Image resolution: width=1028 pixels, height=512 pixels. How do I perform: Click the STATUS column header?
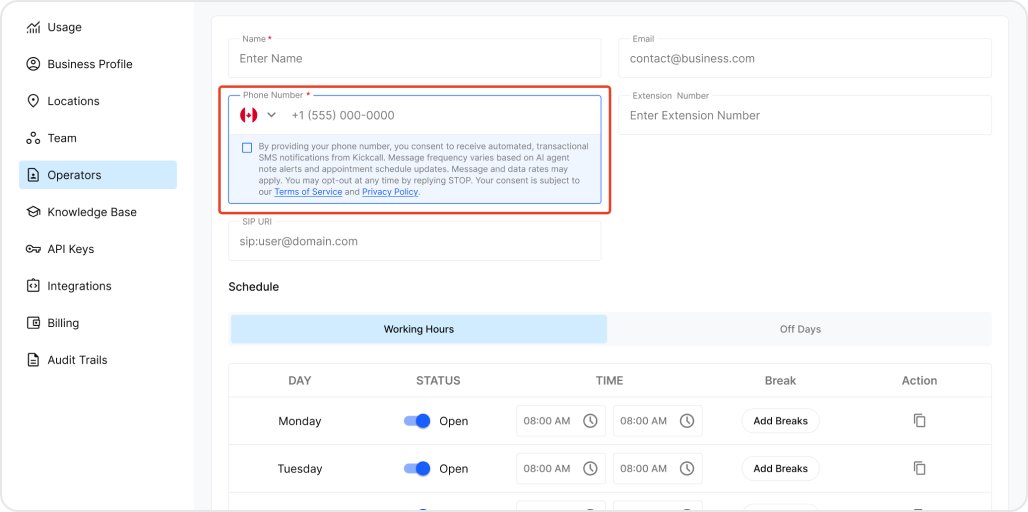click(438, 380)
